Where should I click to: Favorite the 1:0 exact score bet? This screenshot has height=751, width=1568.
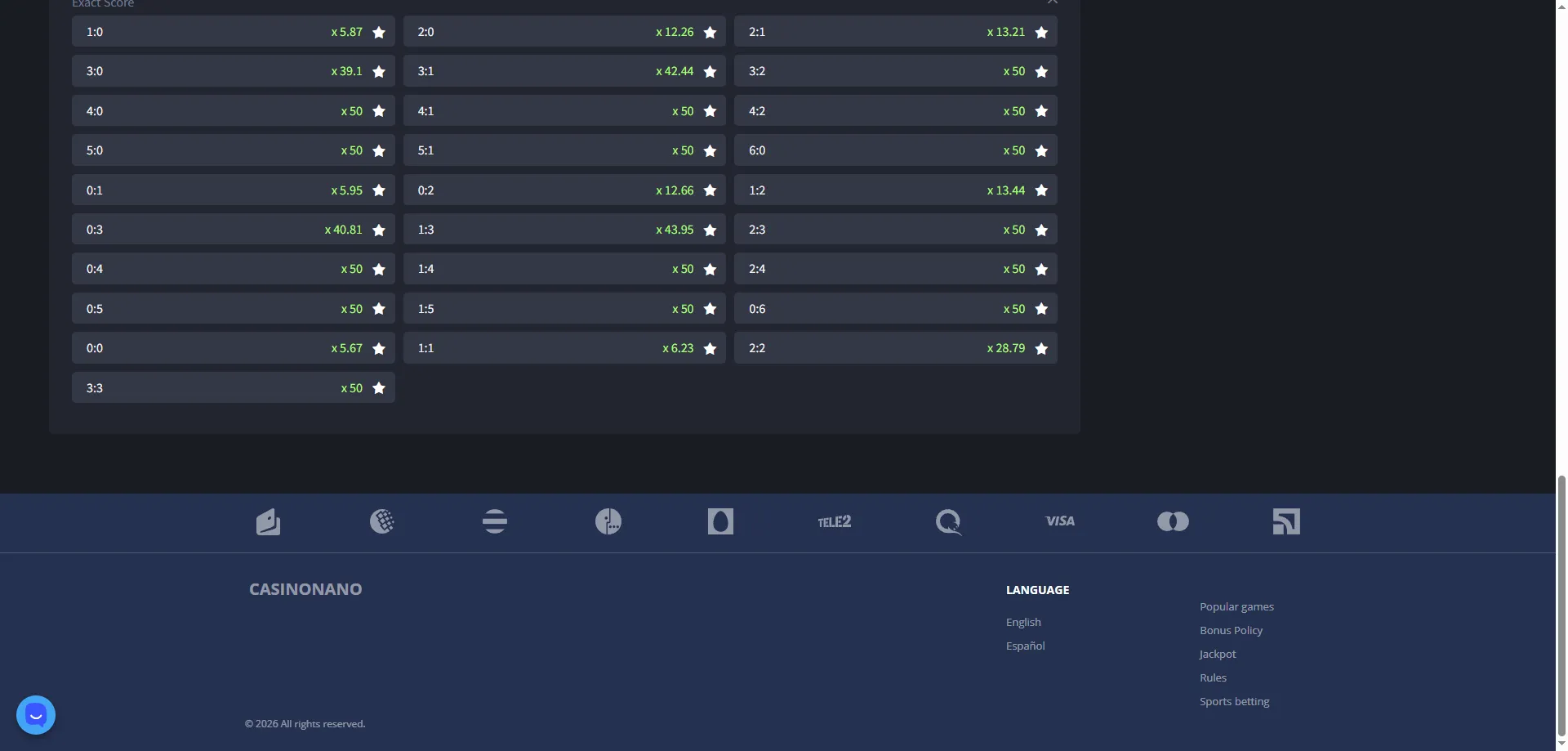click(379, 32)
